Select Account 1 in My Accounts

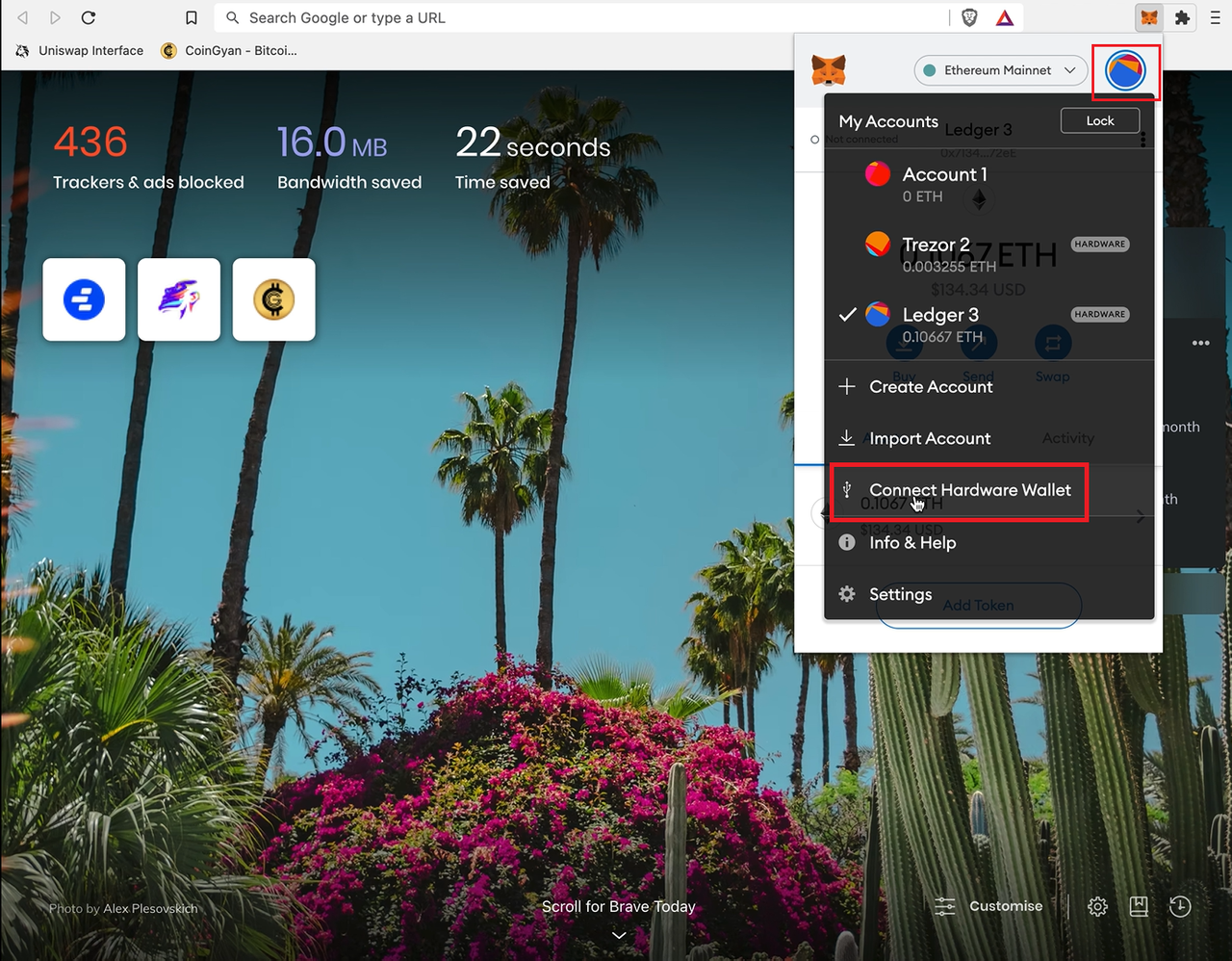[x=989, y=184]
